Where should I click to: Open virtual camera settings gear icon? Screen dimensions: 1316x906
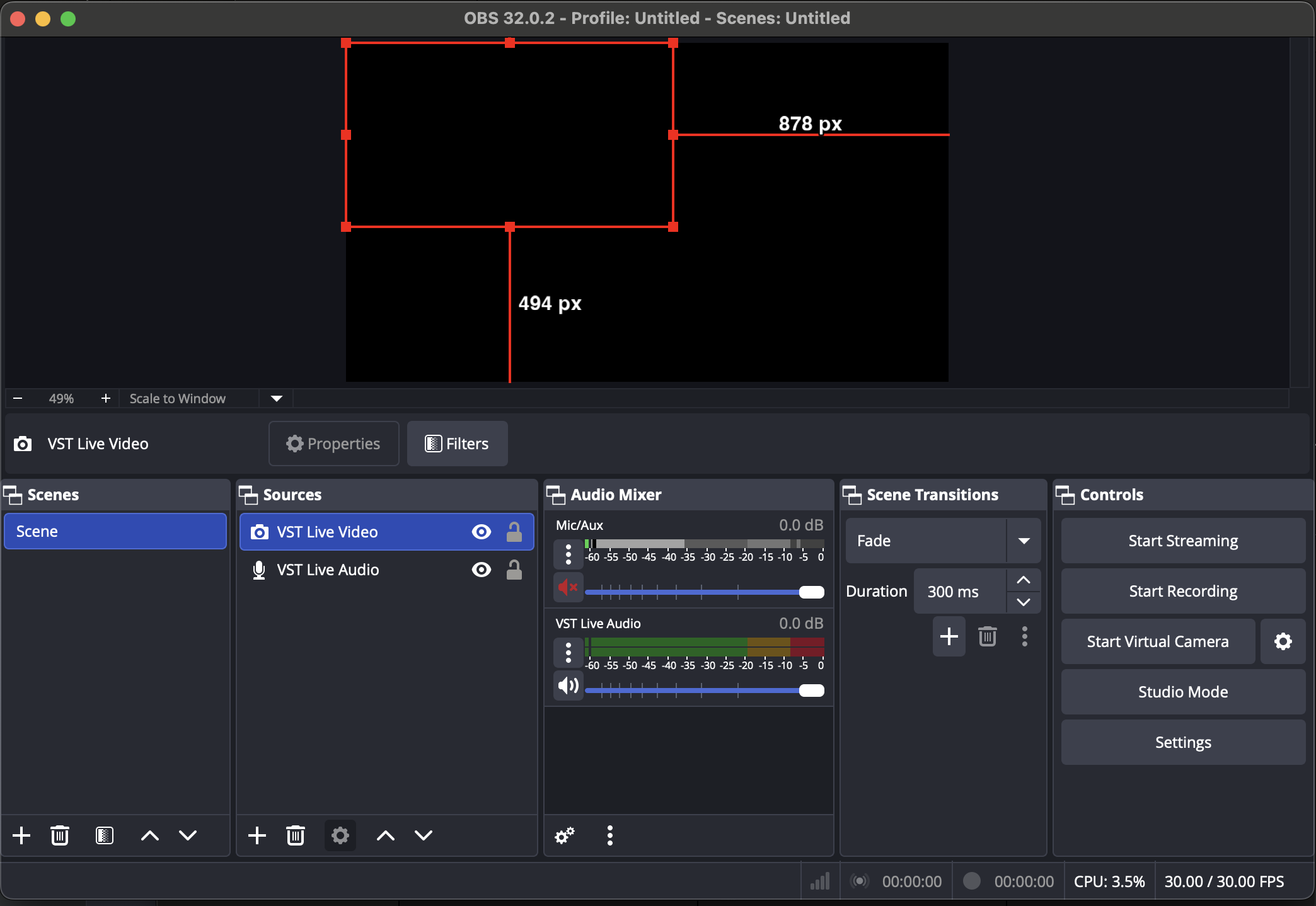1283,641
